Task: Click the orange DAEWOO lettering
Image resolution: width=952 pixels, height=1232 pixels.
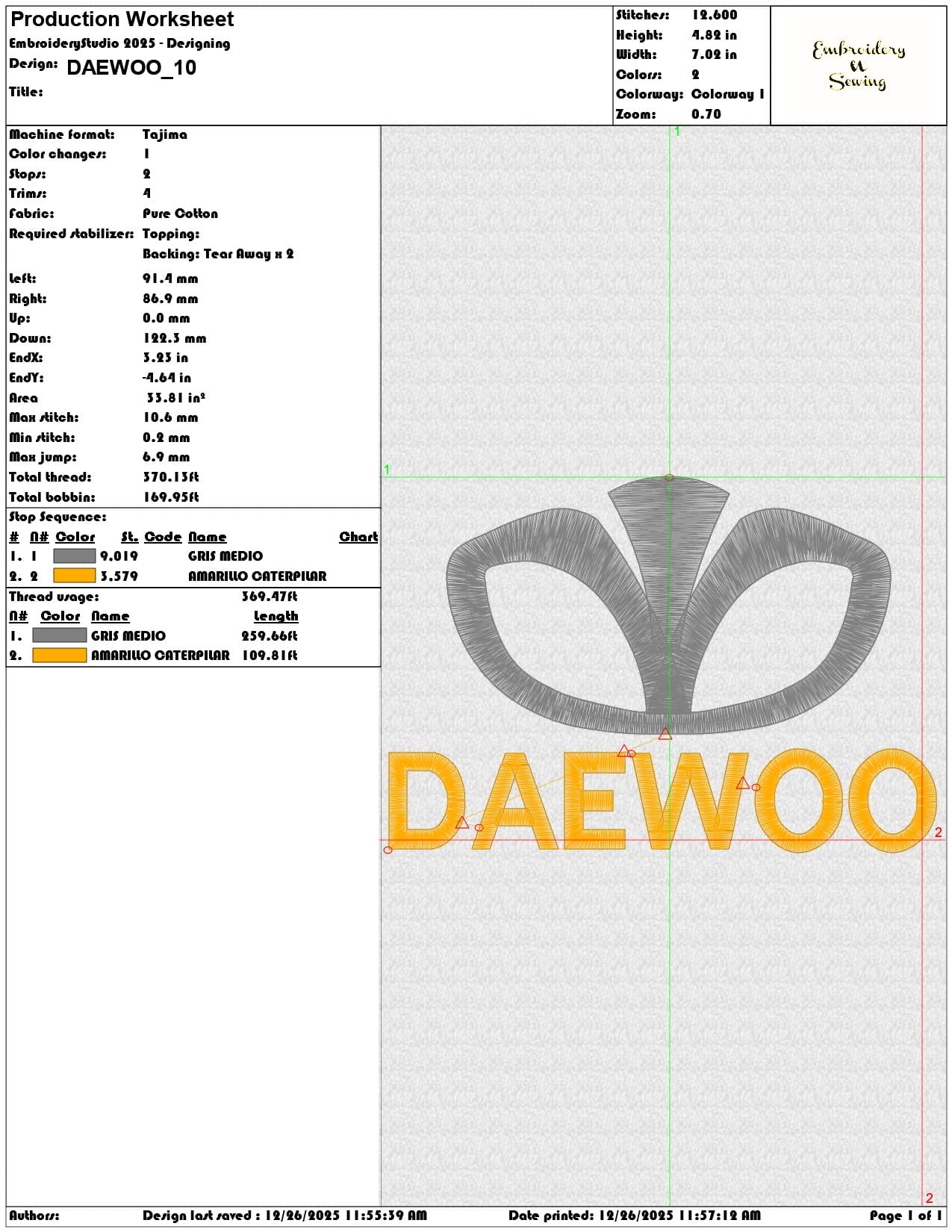Action: click(x=662, y=800)
